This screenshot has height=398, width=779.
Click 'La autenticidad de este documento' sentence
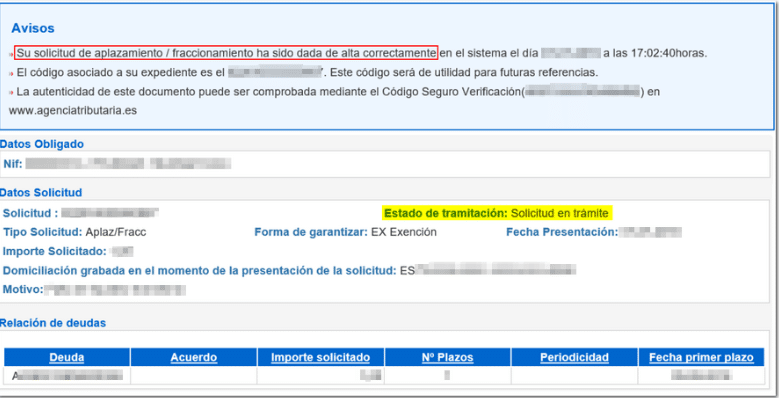338,92
